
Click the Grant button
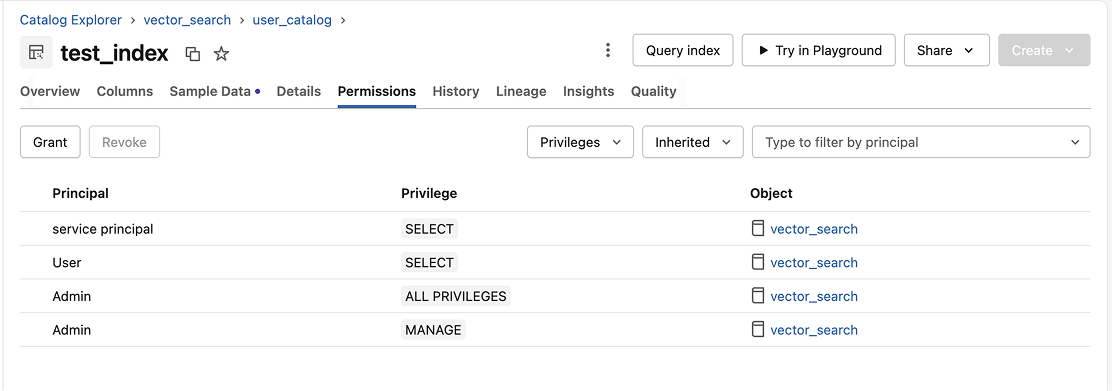pyautogui.click(x=50, y=142)
